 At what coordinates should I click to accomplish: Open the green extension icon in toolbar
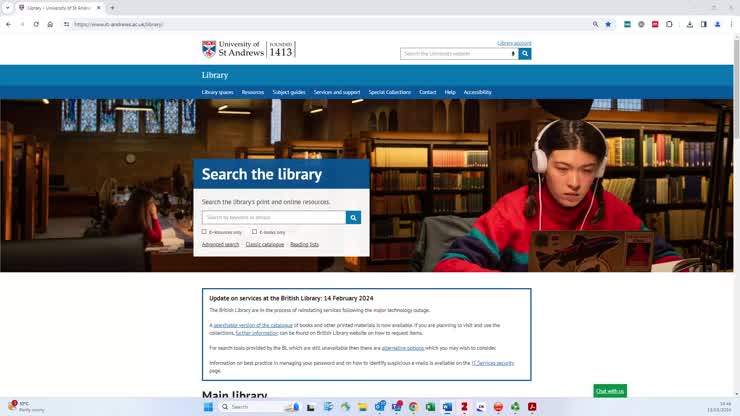pos(627,24)
